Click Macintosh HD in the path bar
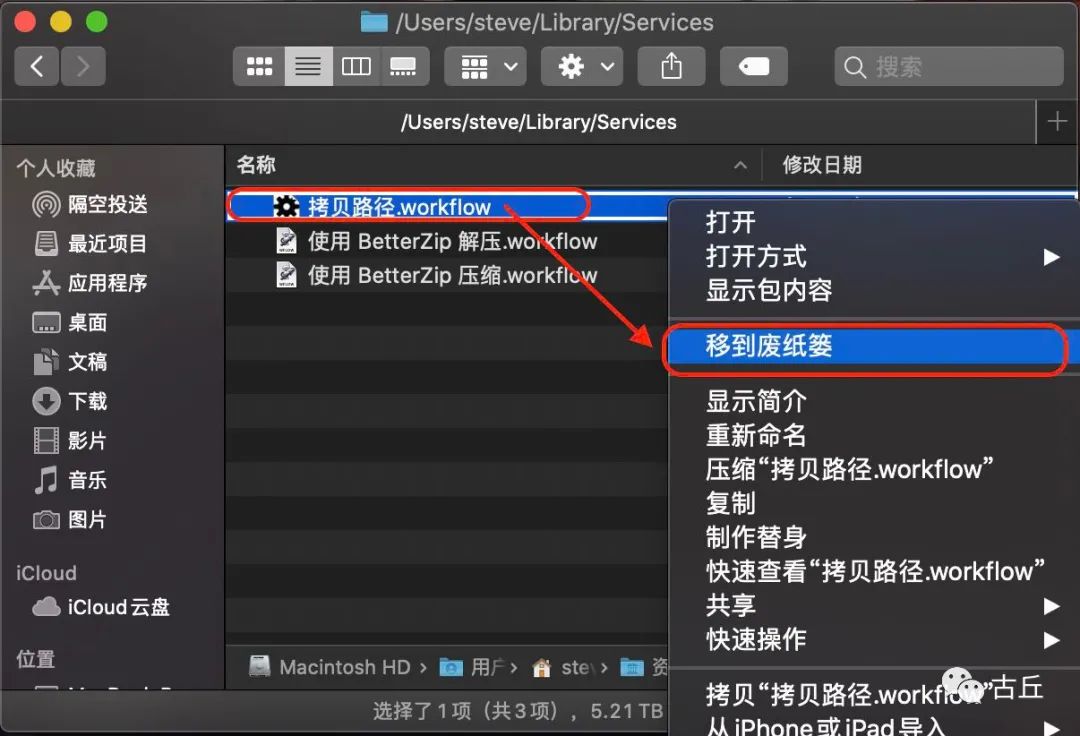This screenshot has height=736, width=1080. [329, 667]
